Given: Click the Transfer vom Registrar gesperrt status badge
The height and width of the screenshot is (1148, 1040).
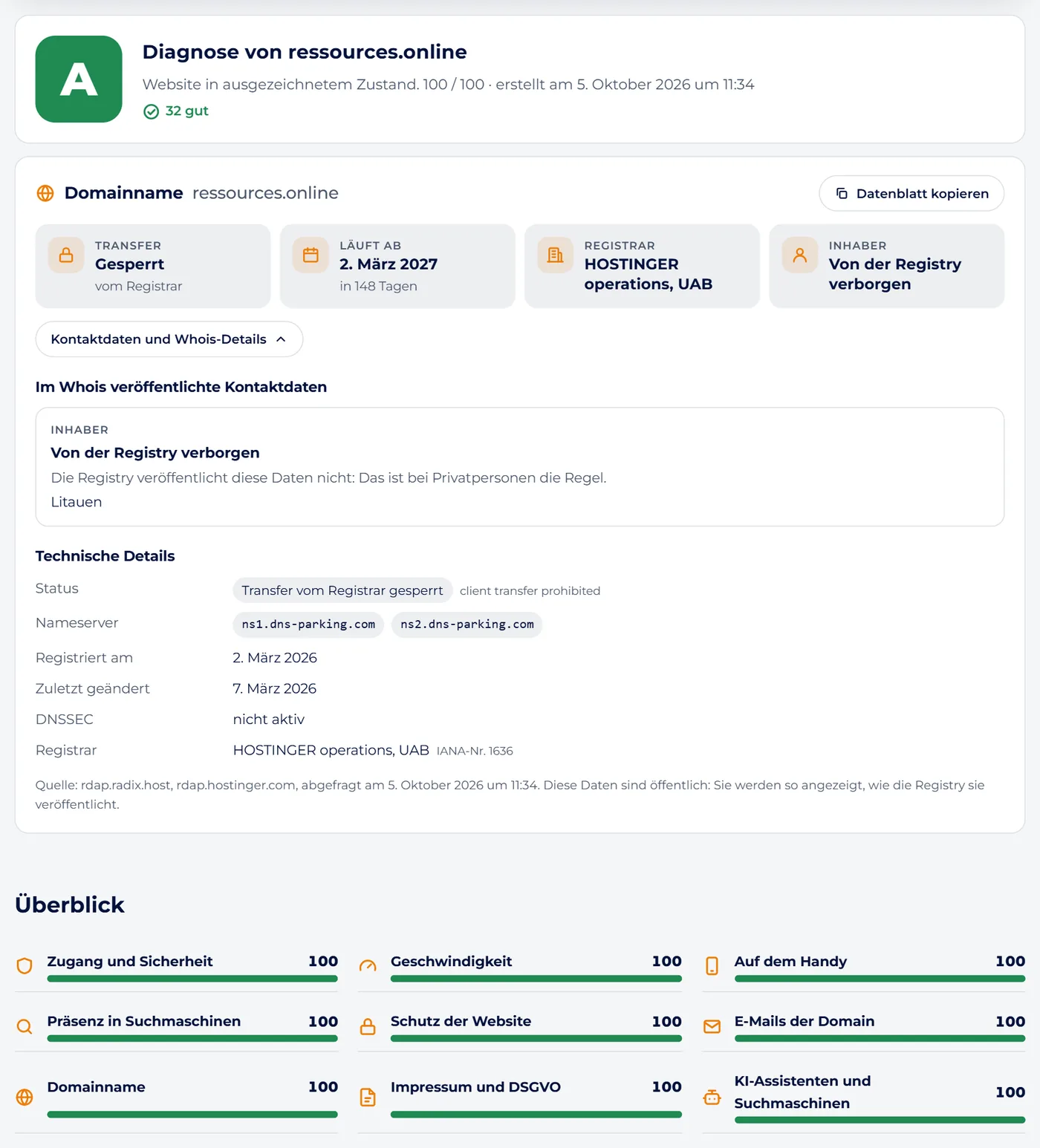Looking at the screenshot, I should [x=342, y=590].
